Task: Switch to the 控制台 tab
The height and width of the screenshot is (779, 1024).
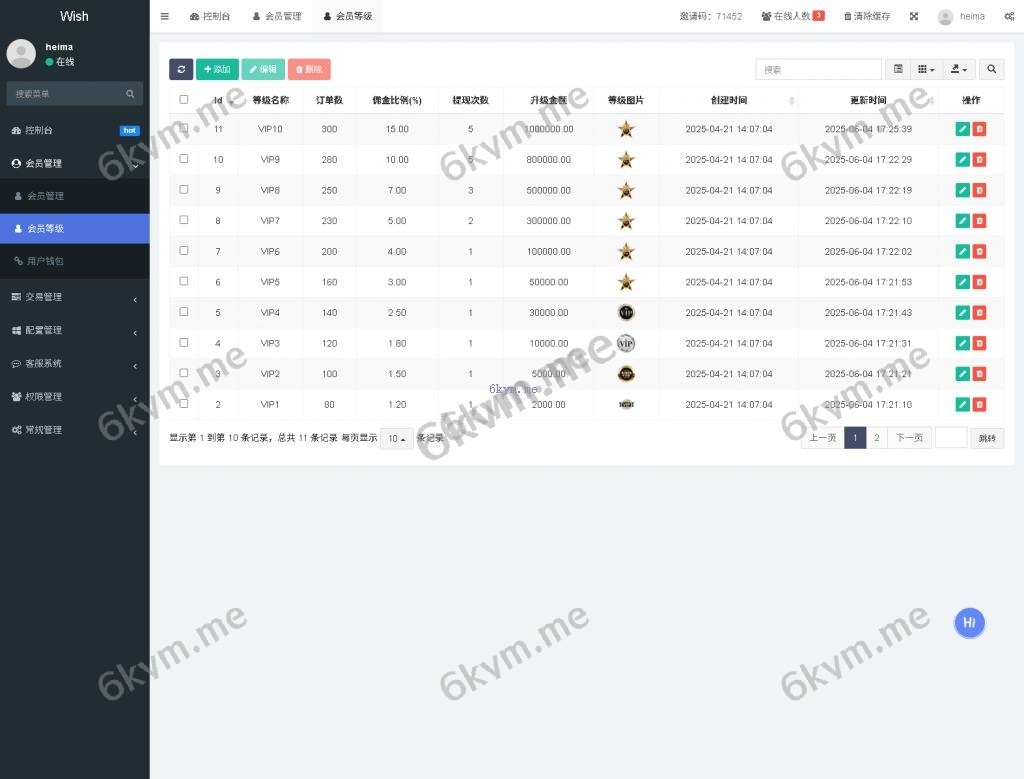Action: point(208,16)
